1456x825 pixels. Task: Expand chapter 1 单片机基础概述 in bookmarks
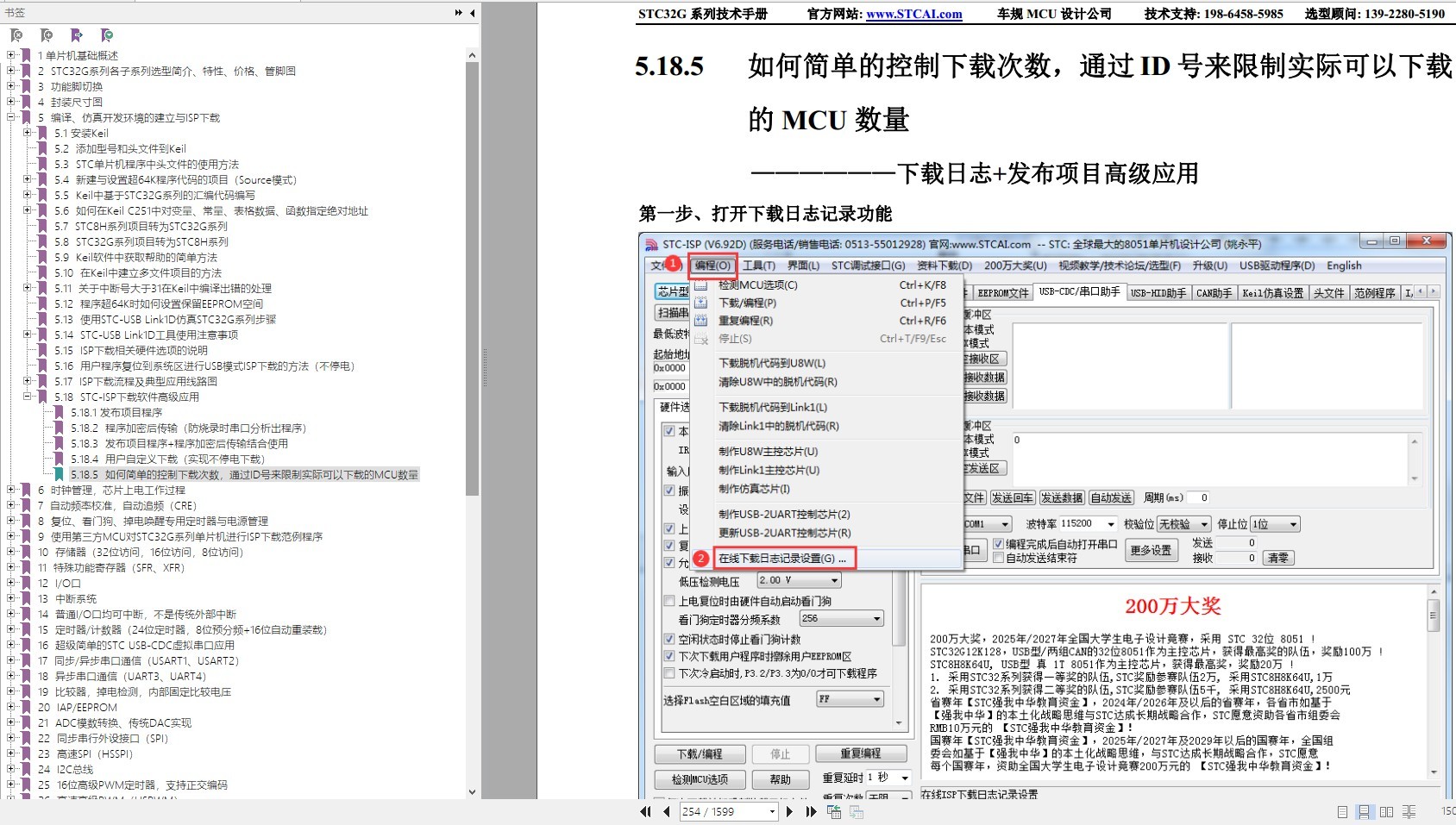tap(10, 55)
